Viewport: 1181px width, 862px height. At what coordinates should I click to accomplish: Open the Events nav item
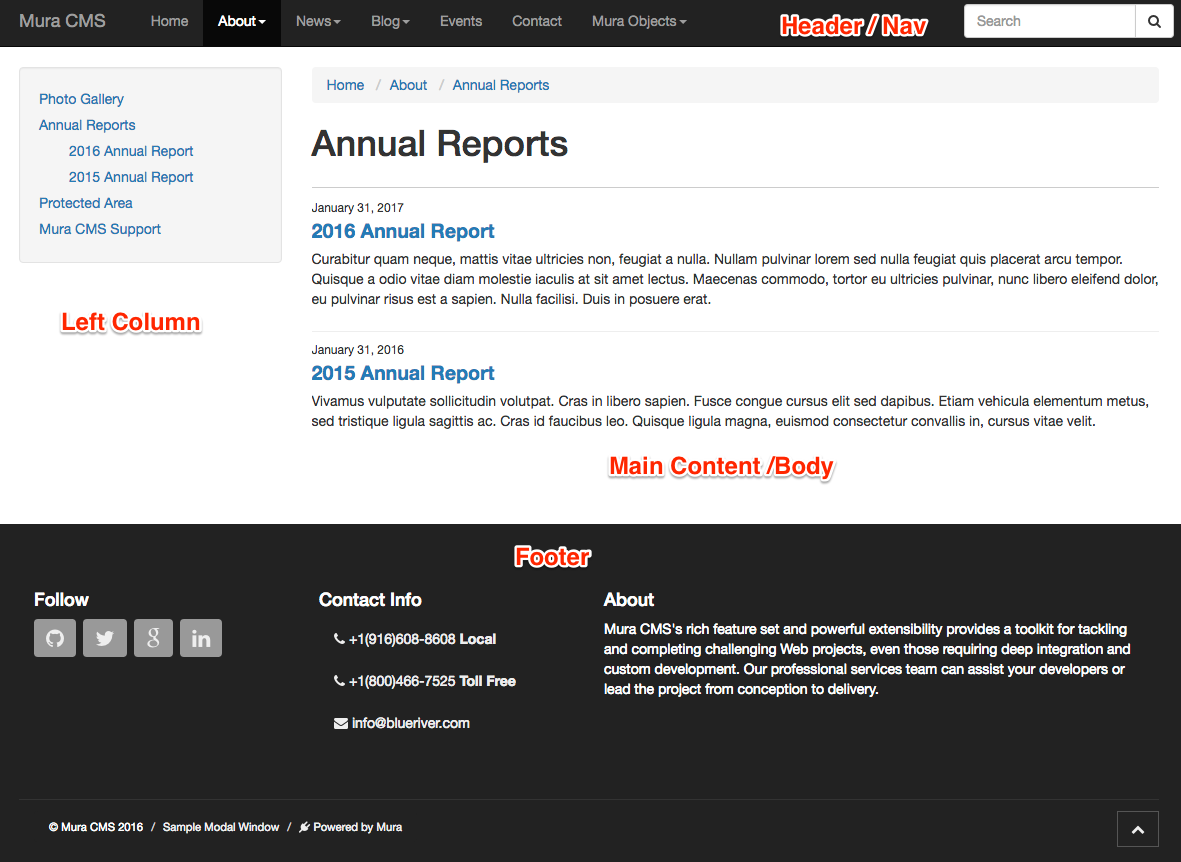(x=461, y=22)
